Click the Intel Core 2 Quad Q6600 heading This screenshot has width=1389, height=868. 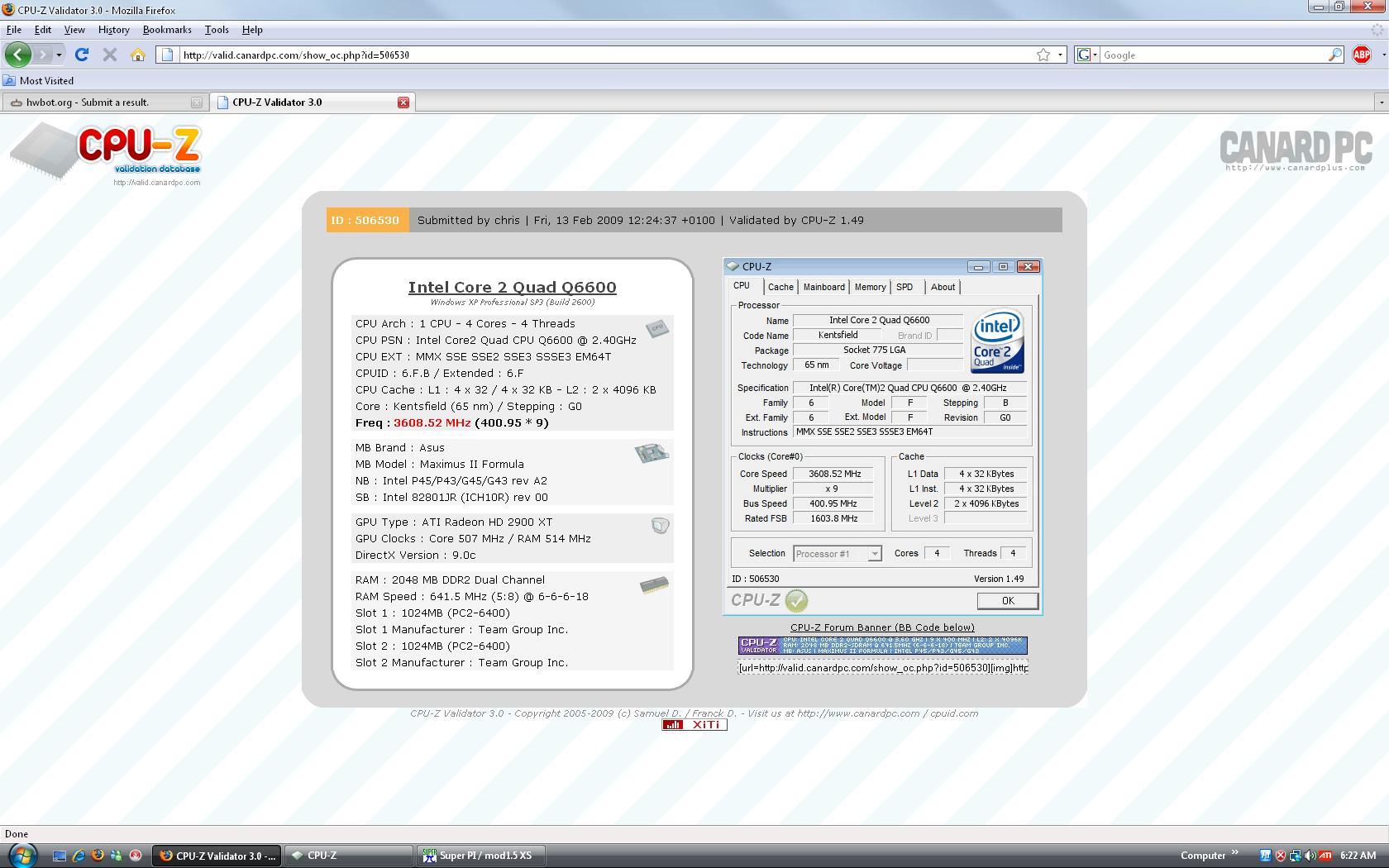512,287
